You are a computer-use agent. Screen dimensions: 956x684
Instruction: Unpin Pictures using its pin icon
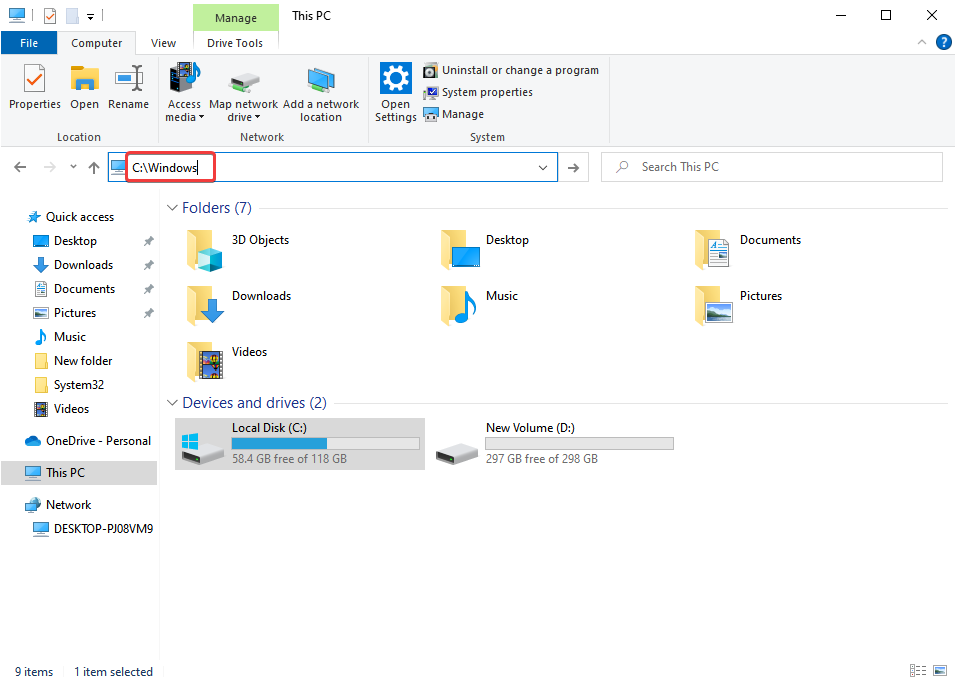point(148,313)
